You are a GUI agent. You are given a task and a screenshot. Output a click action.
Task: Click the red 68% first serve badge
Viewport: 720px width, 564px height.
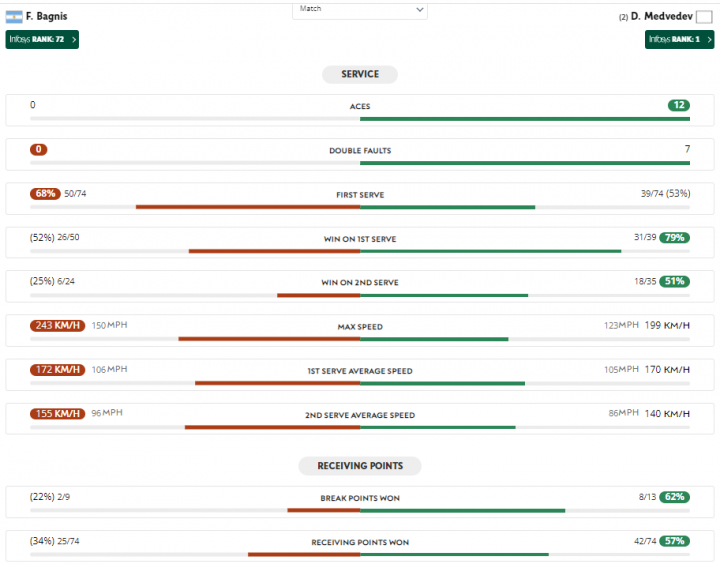coord(45,193)
